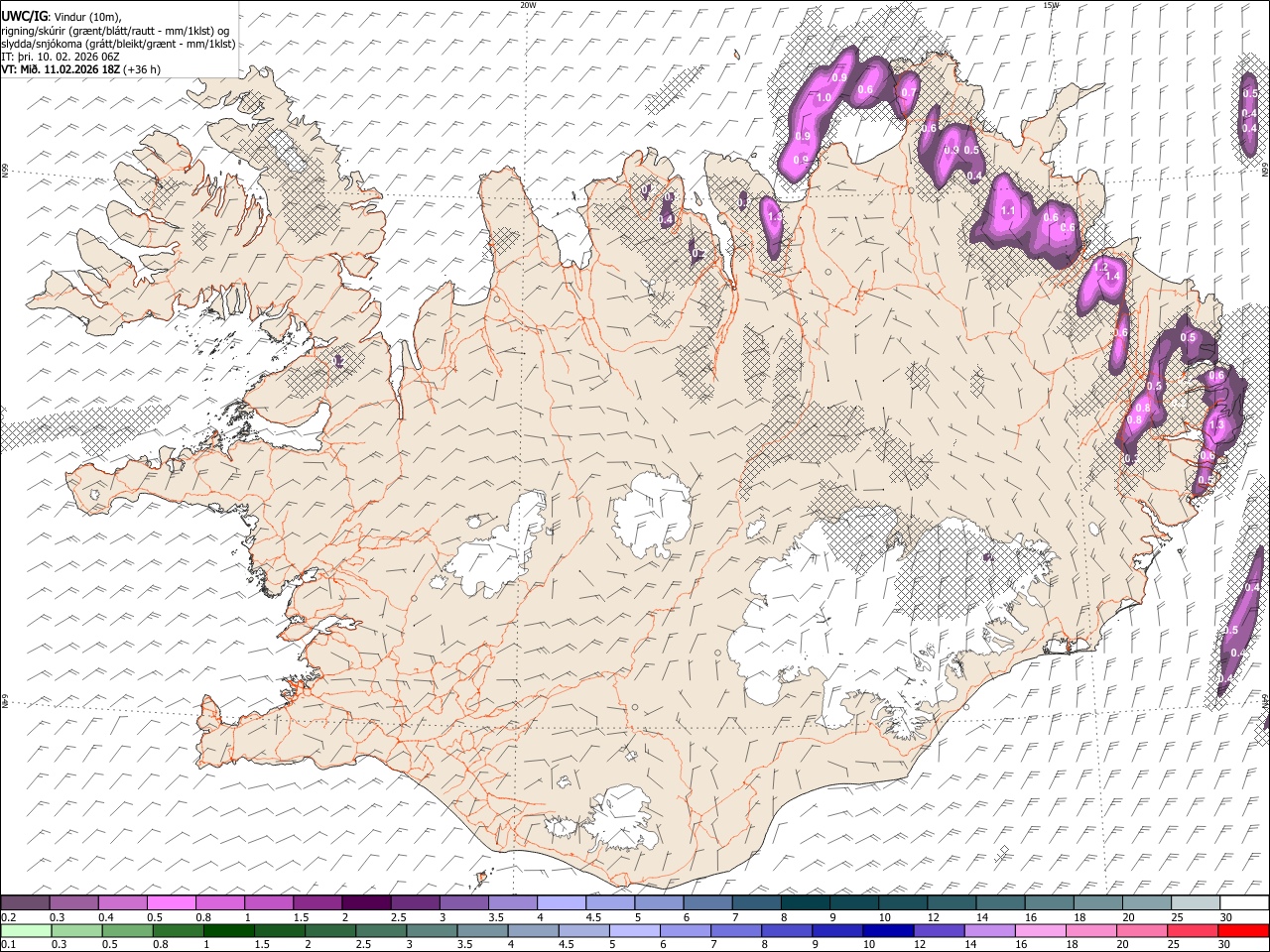The image size is (1270, 952).
Task: Select the bright red swatch labeled 30
Action: click(1242, 930)
